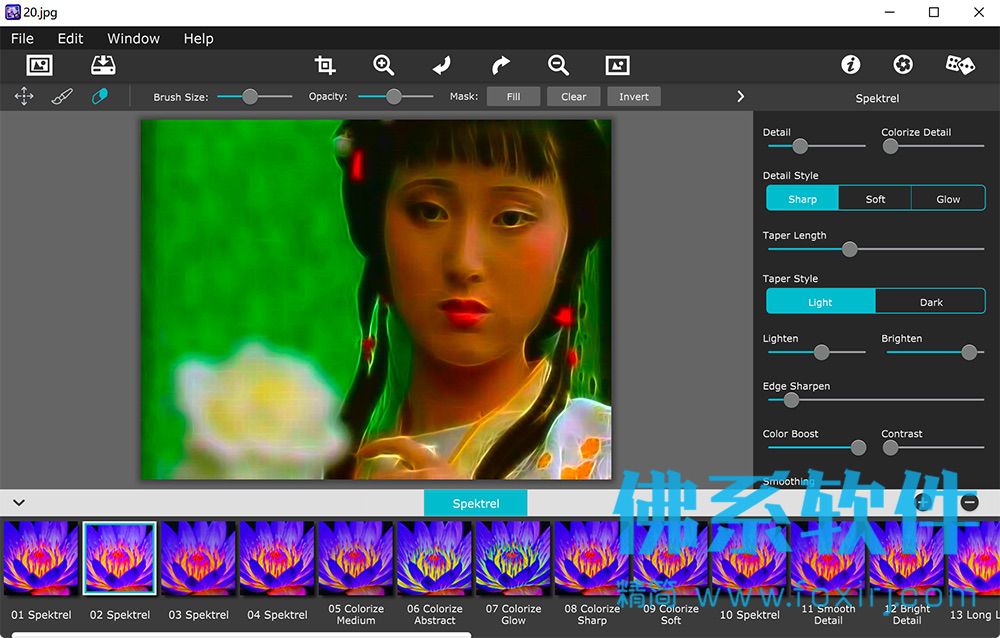
Task: Switch Taper Style to Dark
Action: click(930, 302)
